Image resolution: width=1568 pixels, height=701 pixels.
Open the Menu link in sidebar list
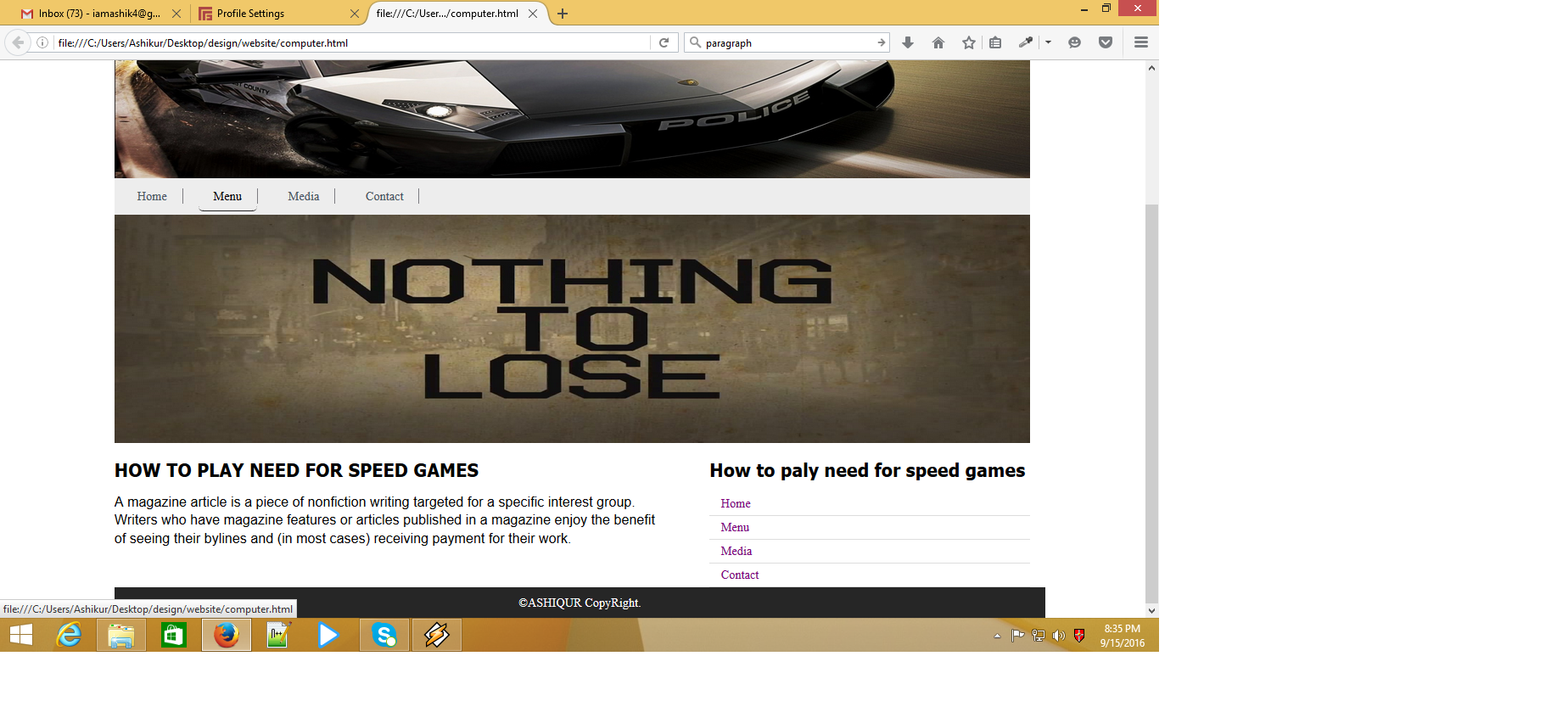click(x=735, y=527)
